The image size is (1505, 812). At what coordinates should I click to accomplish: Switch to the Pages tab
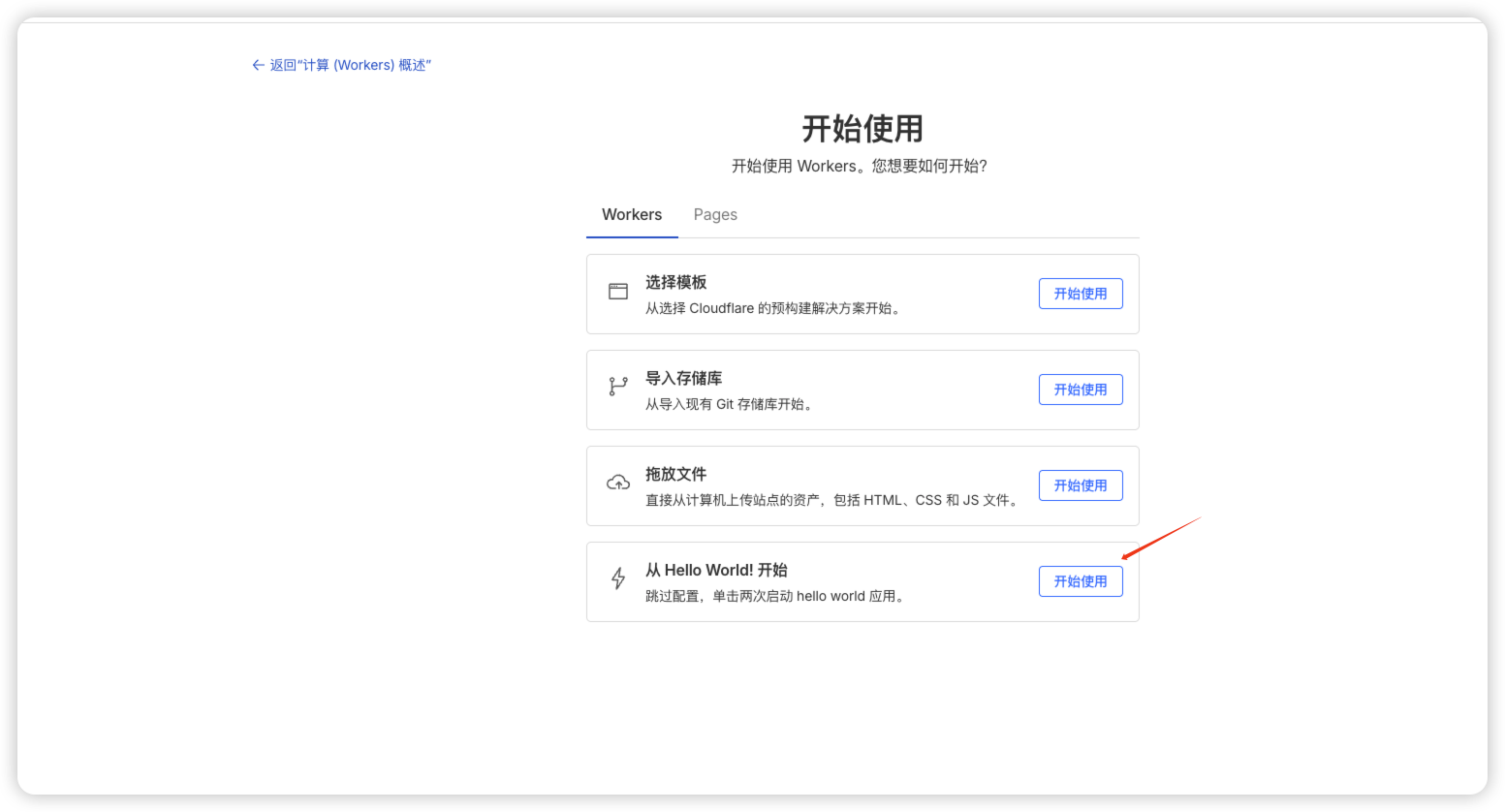pyautogui.click(x=715, y=215)
